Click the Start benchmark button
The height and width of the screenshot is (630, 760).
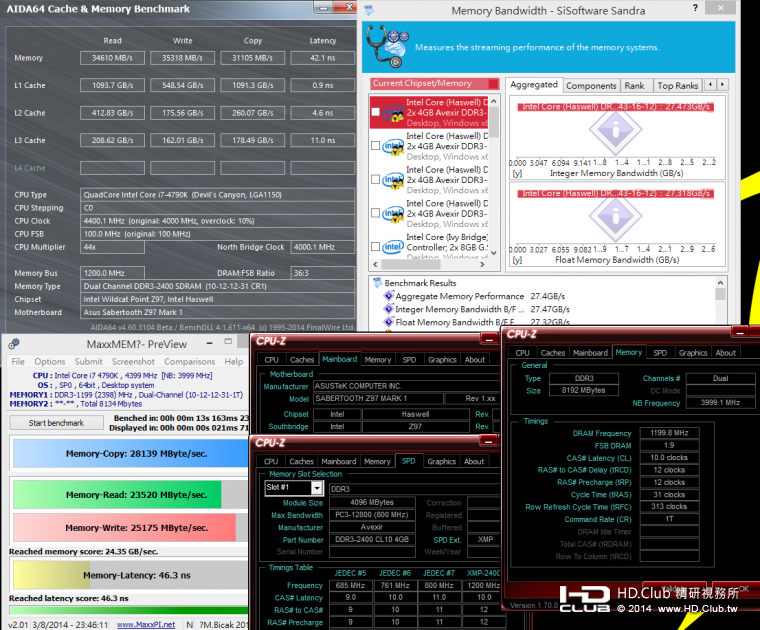pyautogui.click(x=56, y=423)
